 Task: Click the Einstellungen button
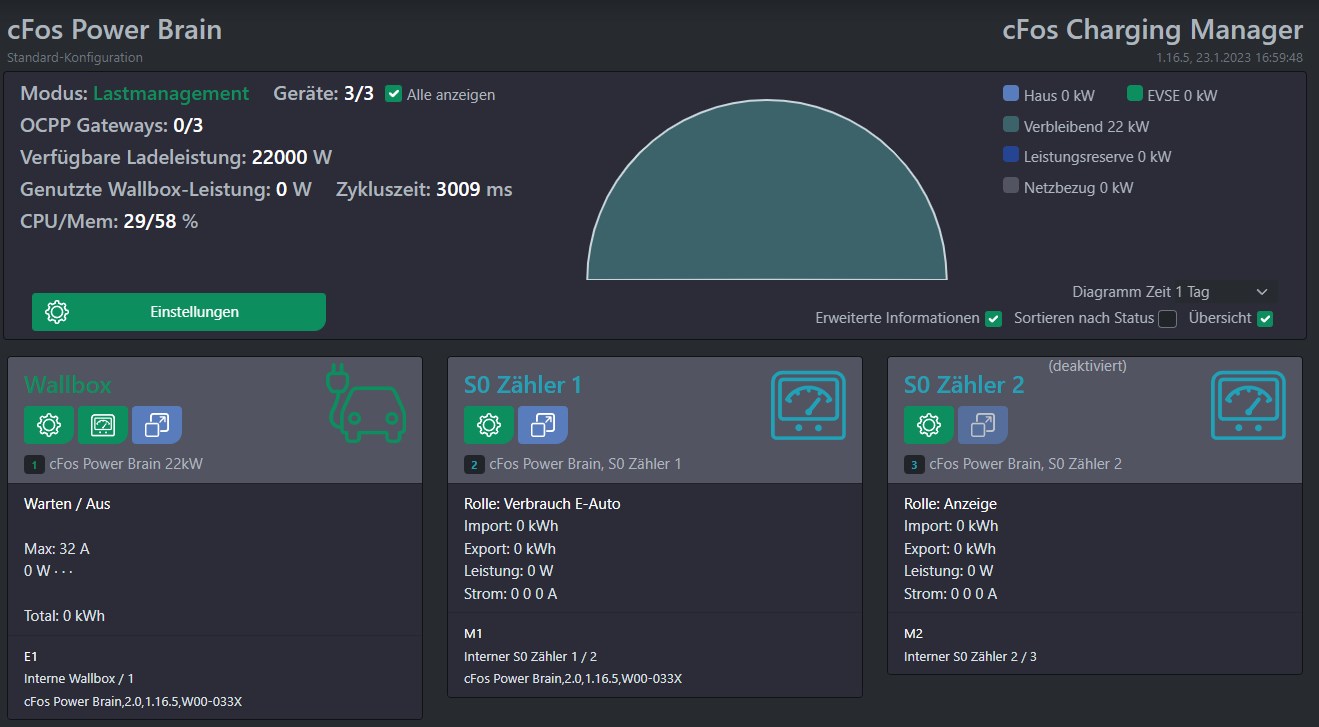(x=179, y=312)
